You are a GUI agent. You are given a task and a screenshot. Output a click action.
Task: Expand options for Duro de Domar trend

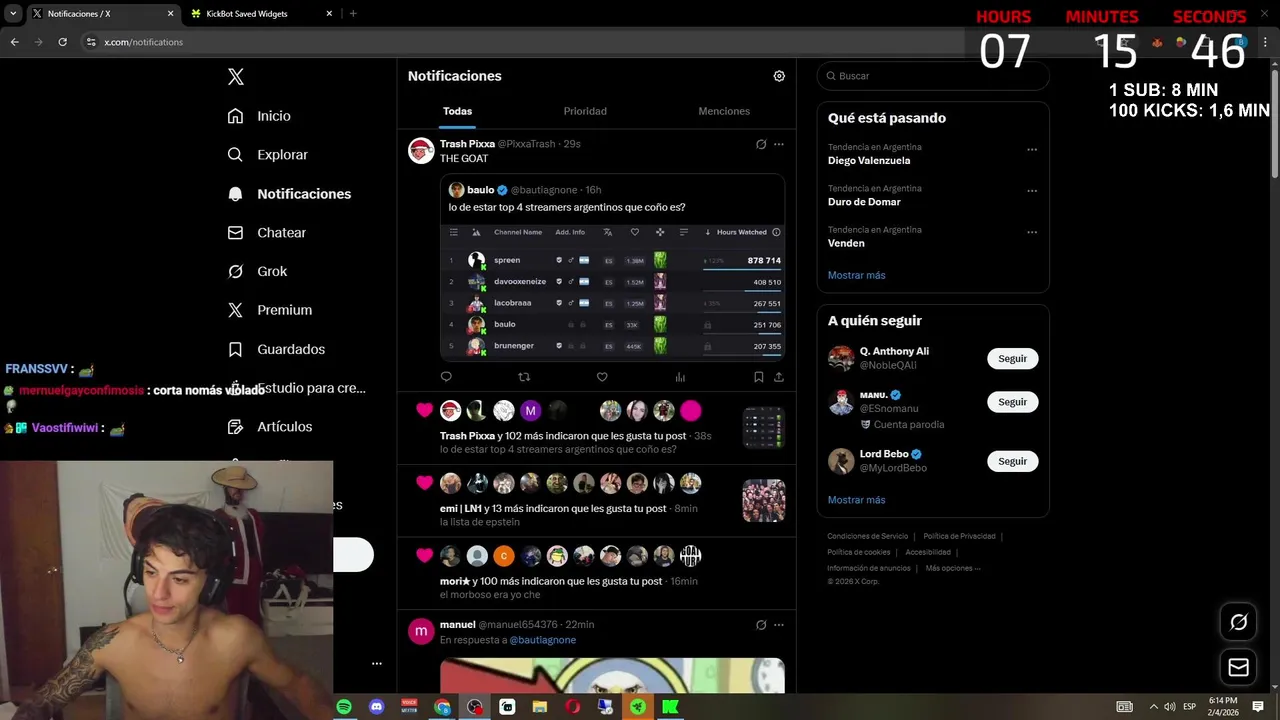[x=1032, y=191]
